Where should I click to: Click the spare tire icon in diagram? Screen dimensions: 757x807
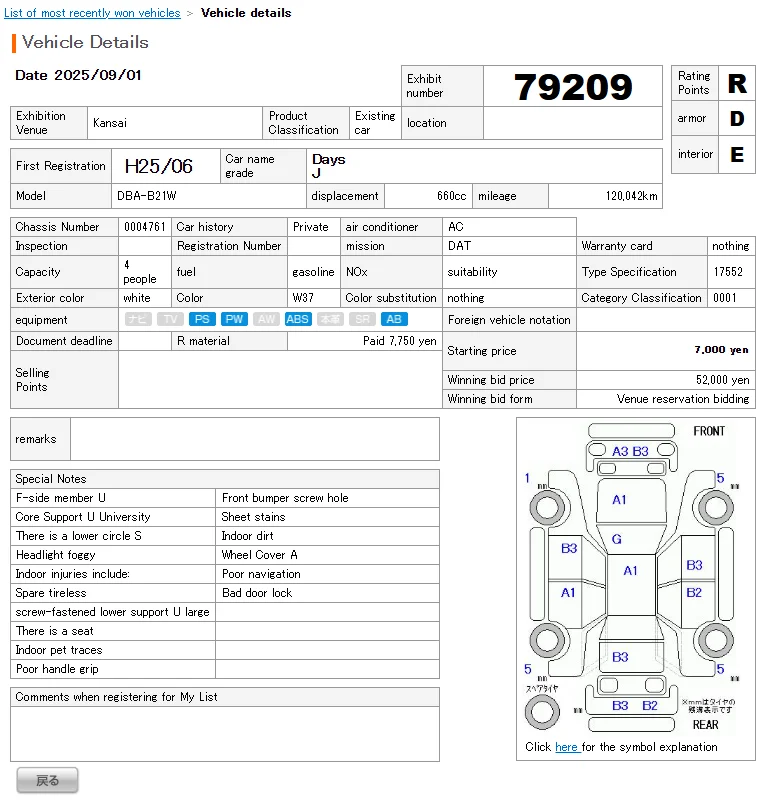click(x=542, y=711)
